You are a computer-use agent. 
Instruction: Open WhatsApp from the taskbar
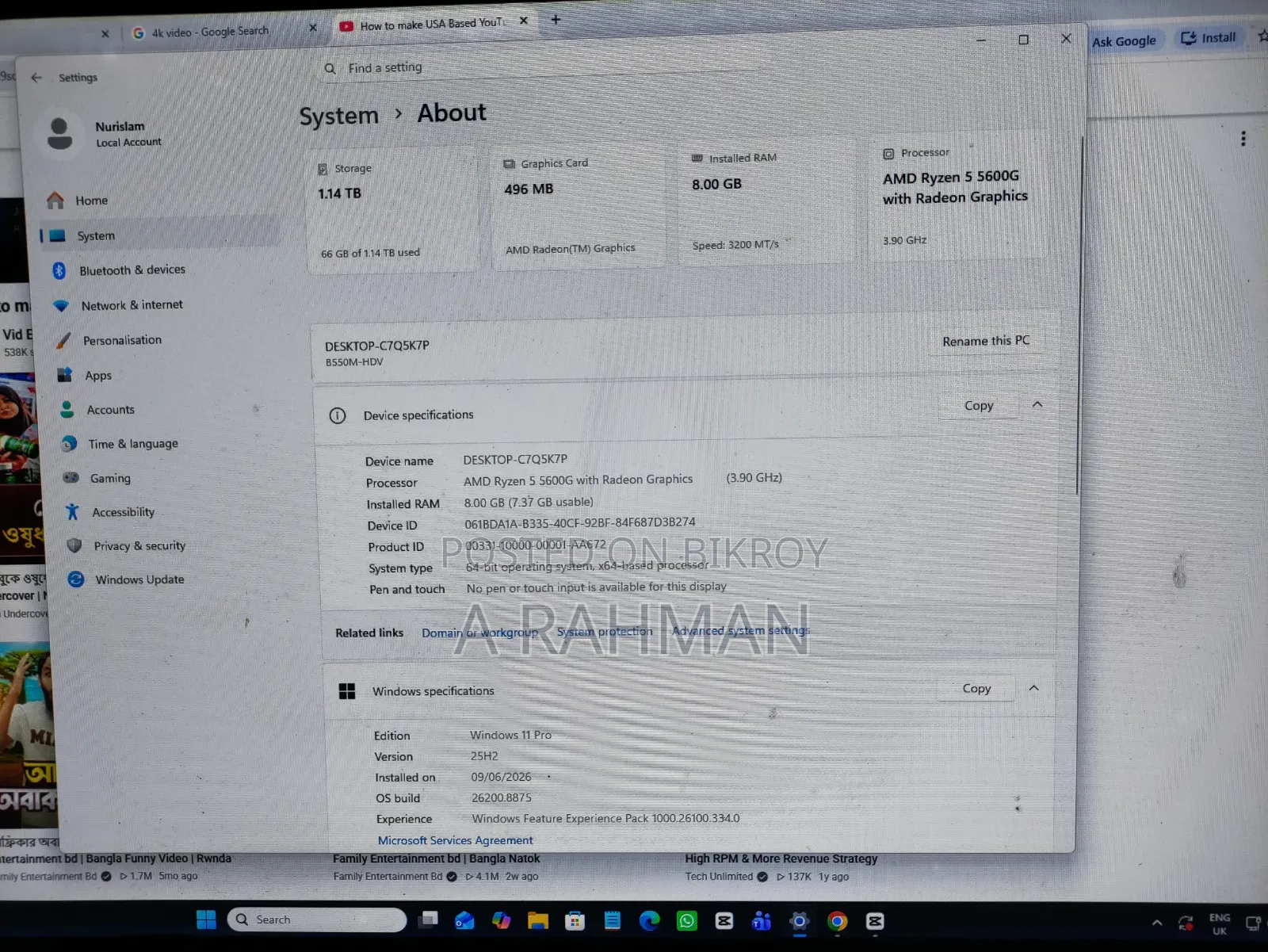click(686, 920)
